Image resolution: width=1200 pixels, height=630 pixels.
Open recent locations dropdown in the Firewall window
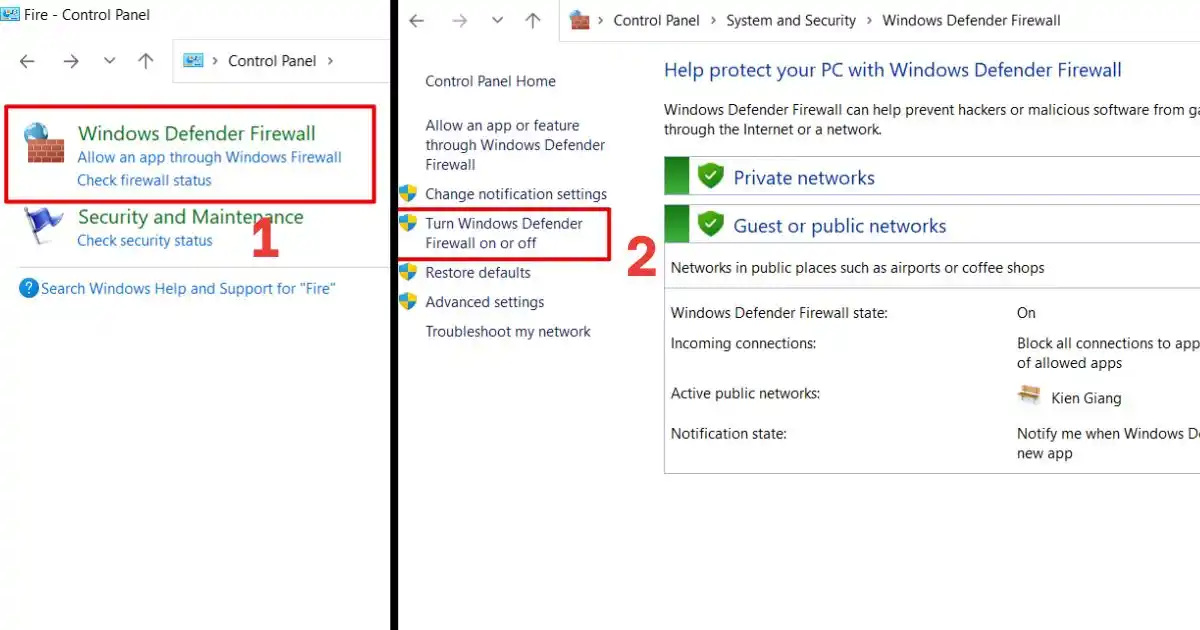tap(499, 21)
